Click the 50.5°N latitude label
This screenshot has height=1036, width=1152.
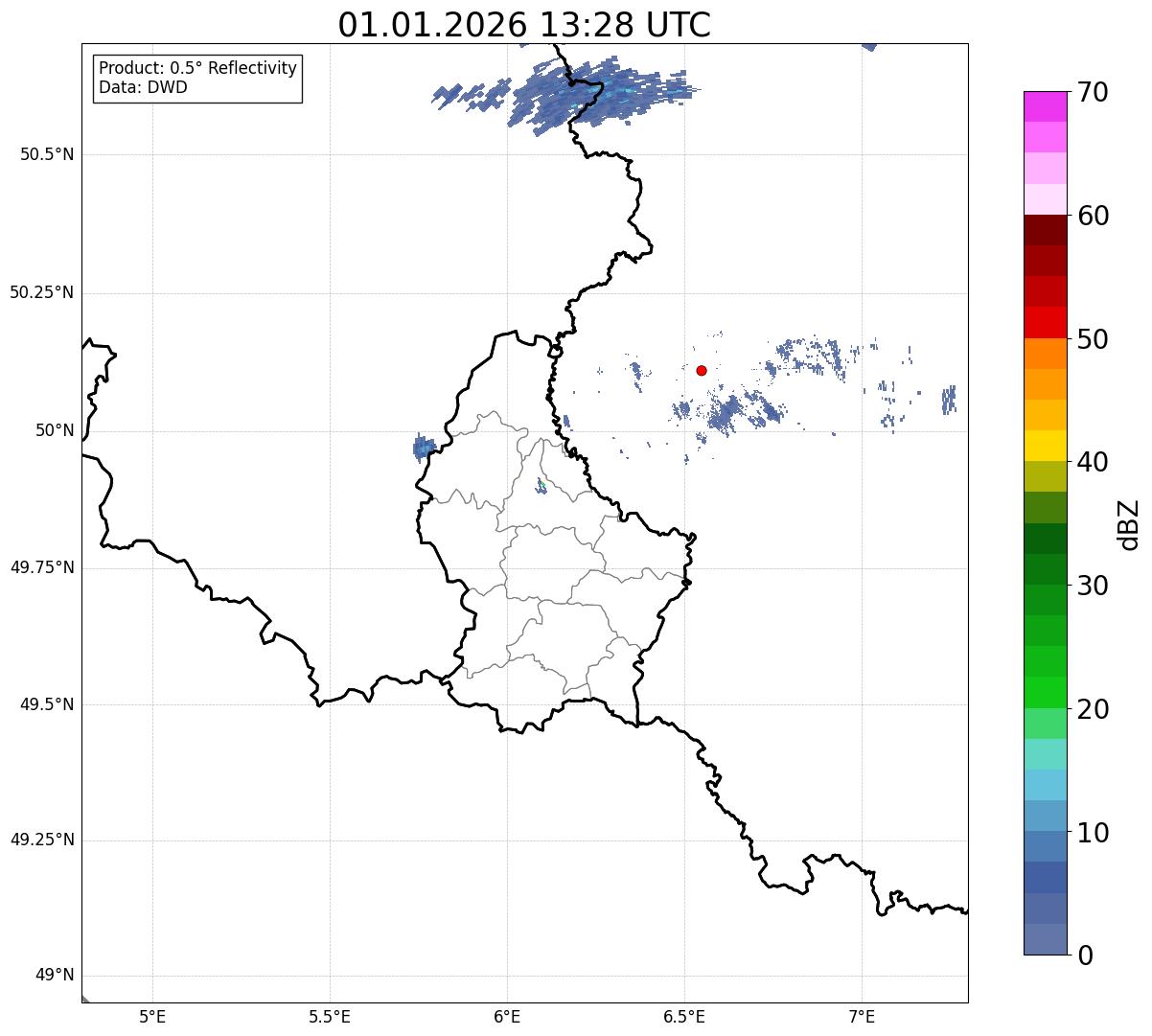pyautogui.click(x=46, y=154)
